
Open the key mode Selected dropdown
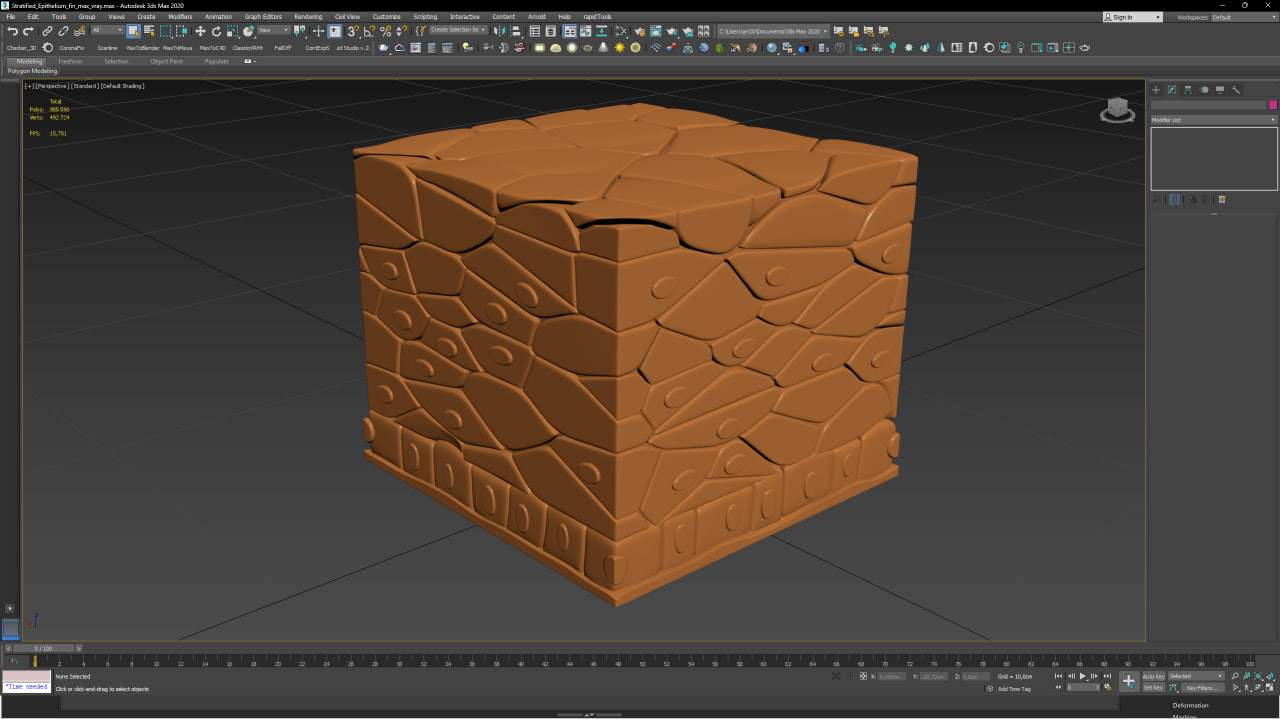click(x=1196, y=676)
